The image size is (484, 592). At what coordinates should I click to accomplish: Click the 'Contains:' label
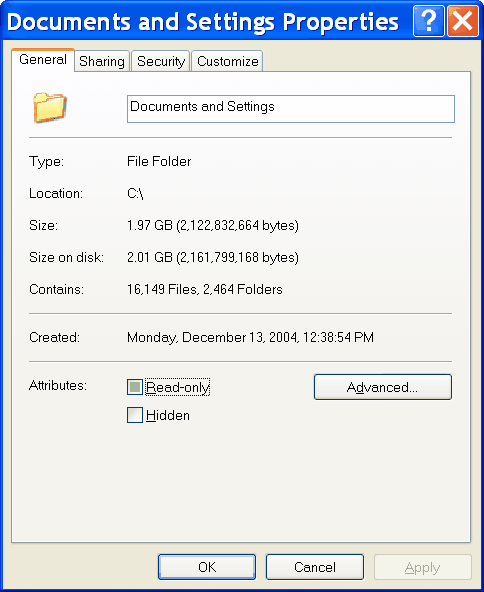[x=57, y=290]
